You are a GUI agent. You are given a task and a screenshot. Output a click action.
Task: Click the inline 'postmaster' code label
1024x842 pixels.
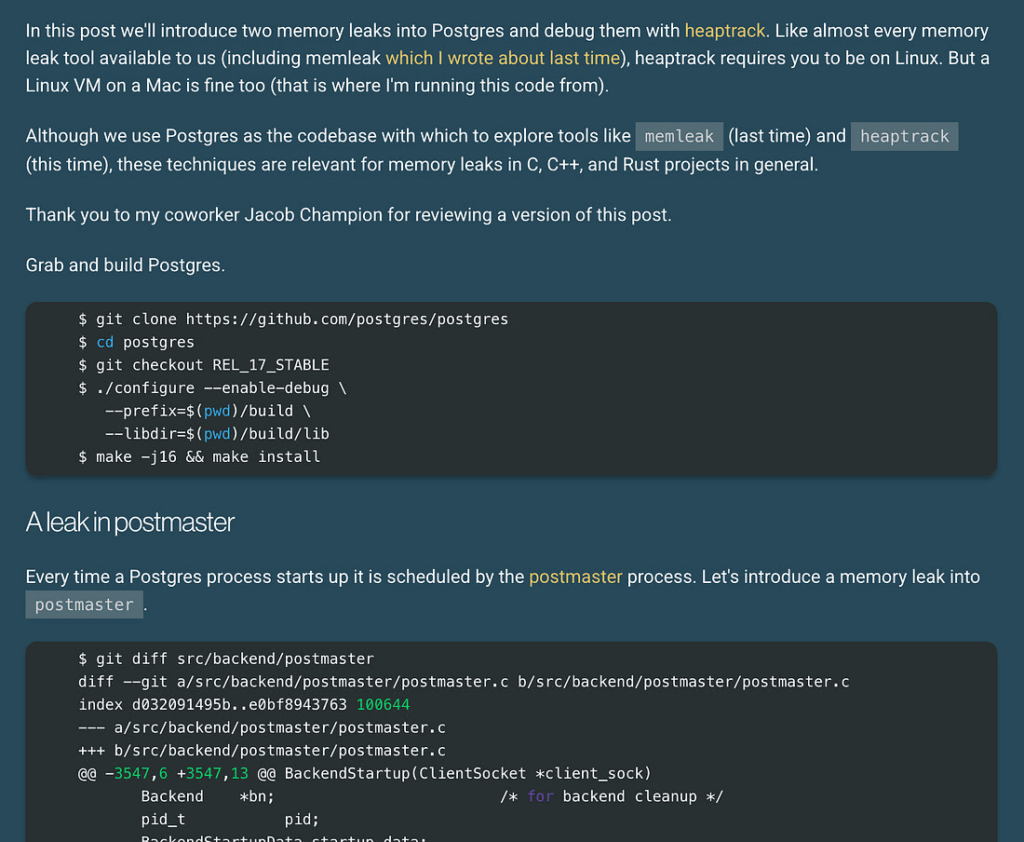coord(84,605)
